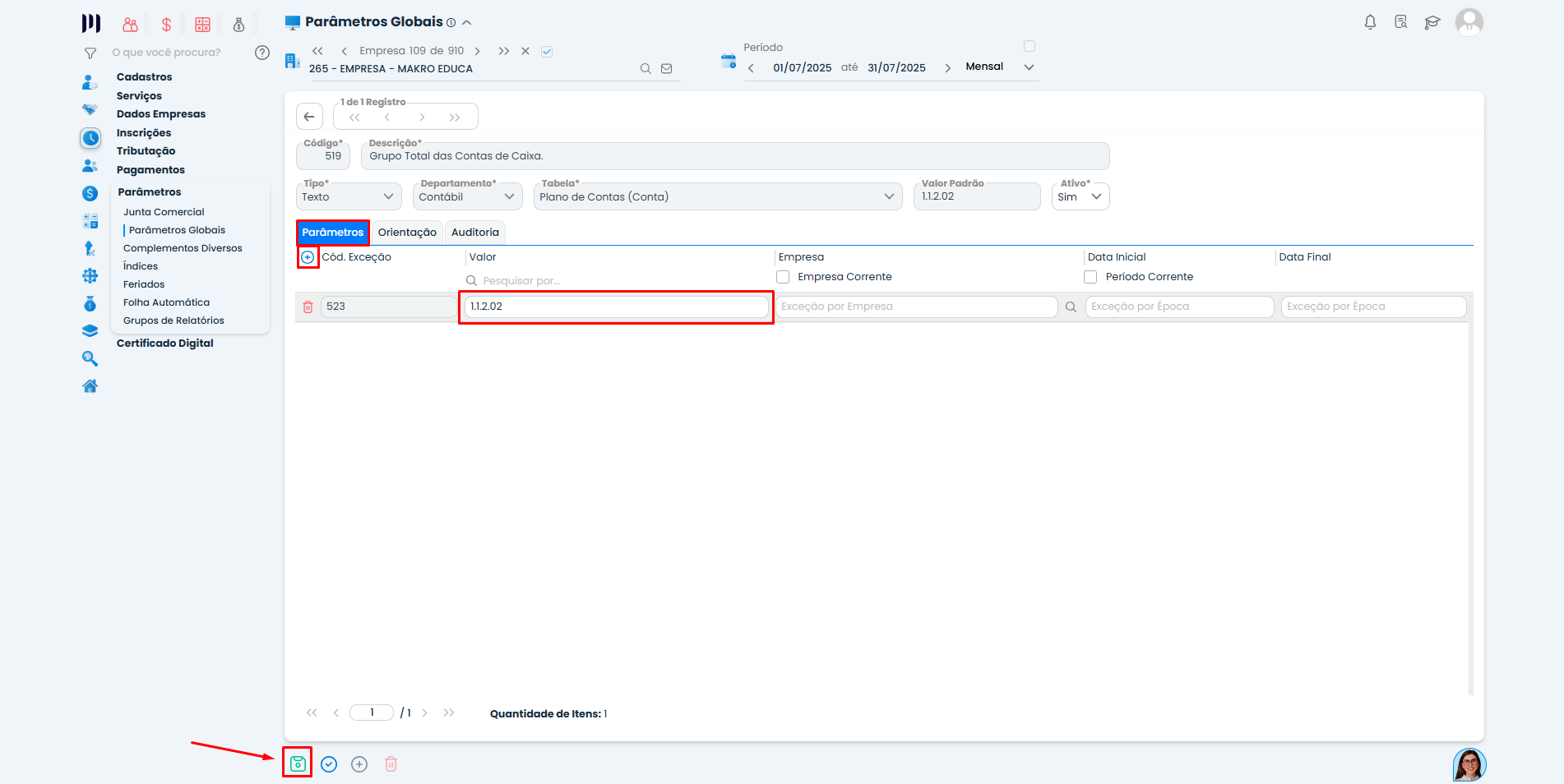This screenshot has width=1564, height=784.
Task: Expand the Tabela dropdown Plano de Contas
Action: pos(718,196)
